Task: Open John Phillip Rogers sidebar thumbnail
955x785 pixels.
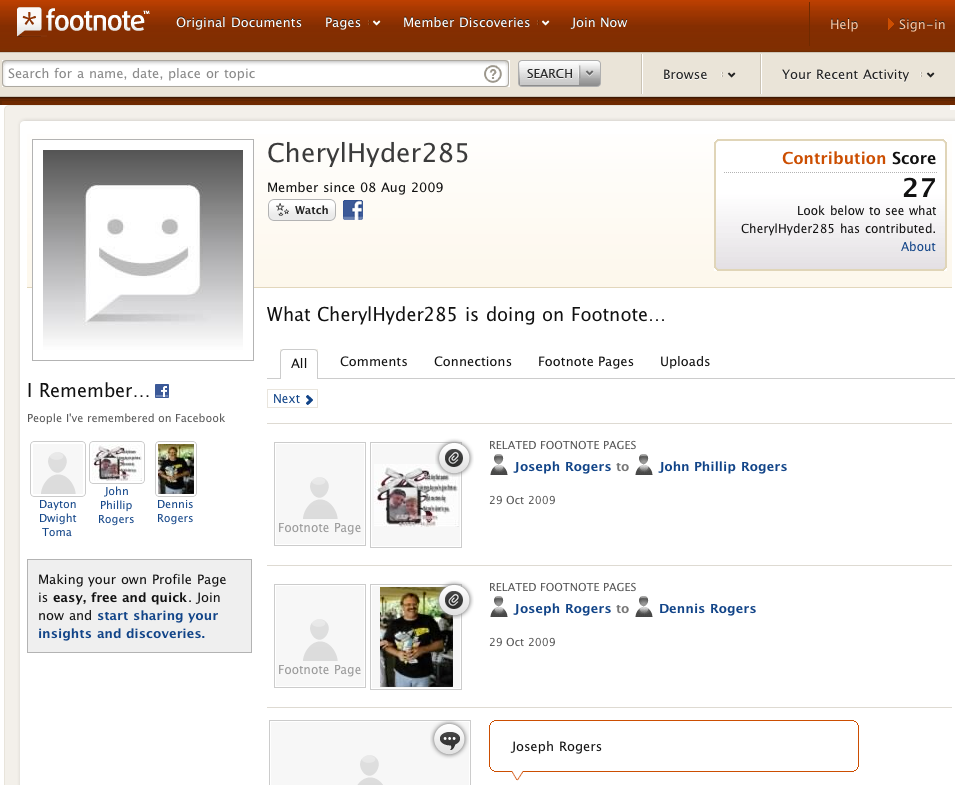Action: click(x=117, y=462)
